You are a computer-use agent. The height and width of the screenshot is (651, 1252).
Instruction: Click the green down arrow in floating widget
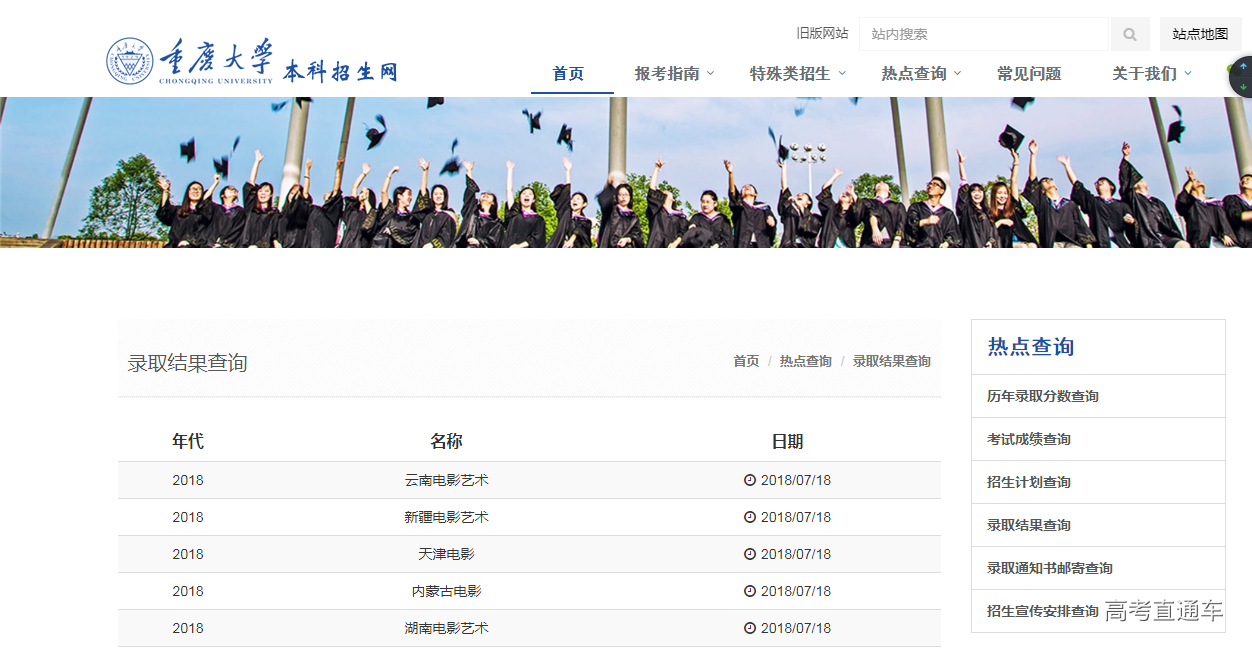coord(1243,85)
